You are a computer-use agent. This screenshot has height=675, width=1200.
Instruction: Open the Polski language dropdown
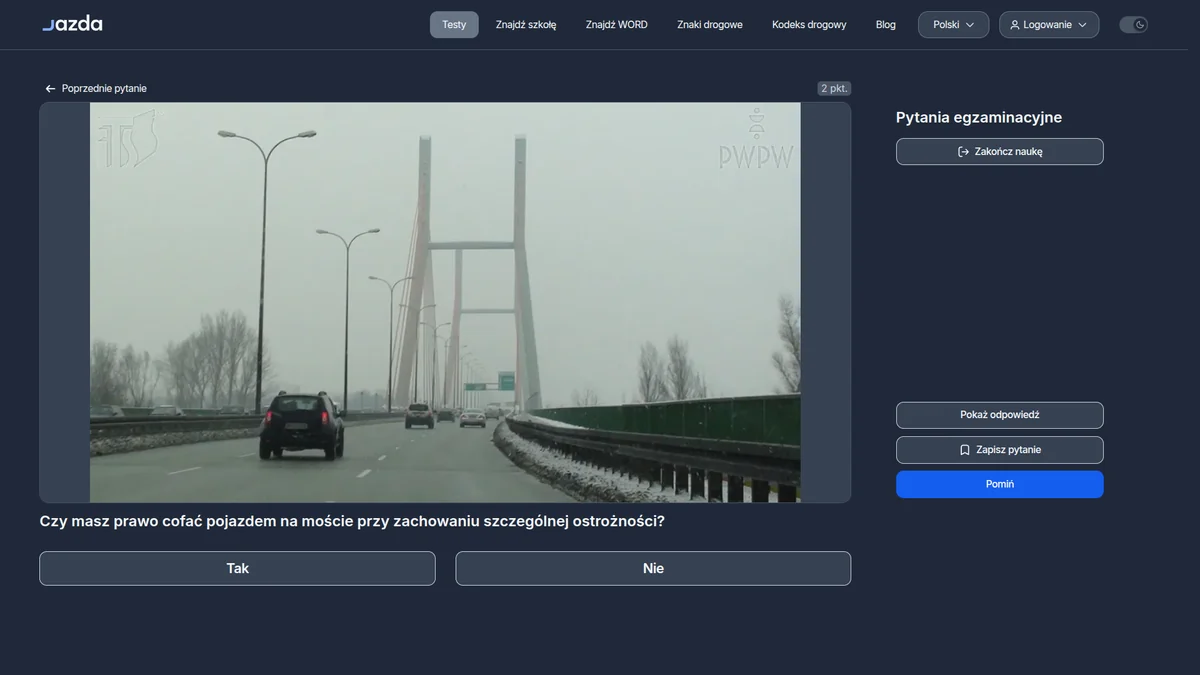click(x=953, y=25)
